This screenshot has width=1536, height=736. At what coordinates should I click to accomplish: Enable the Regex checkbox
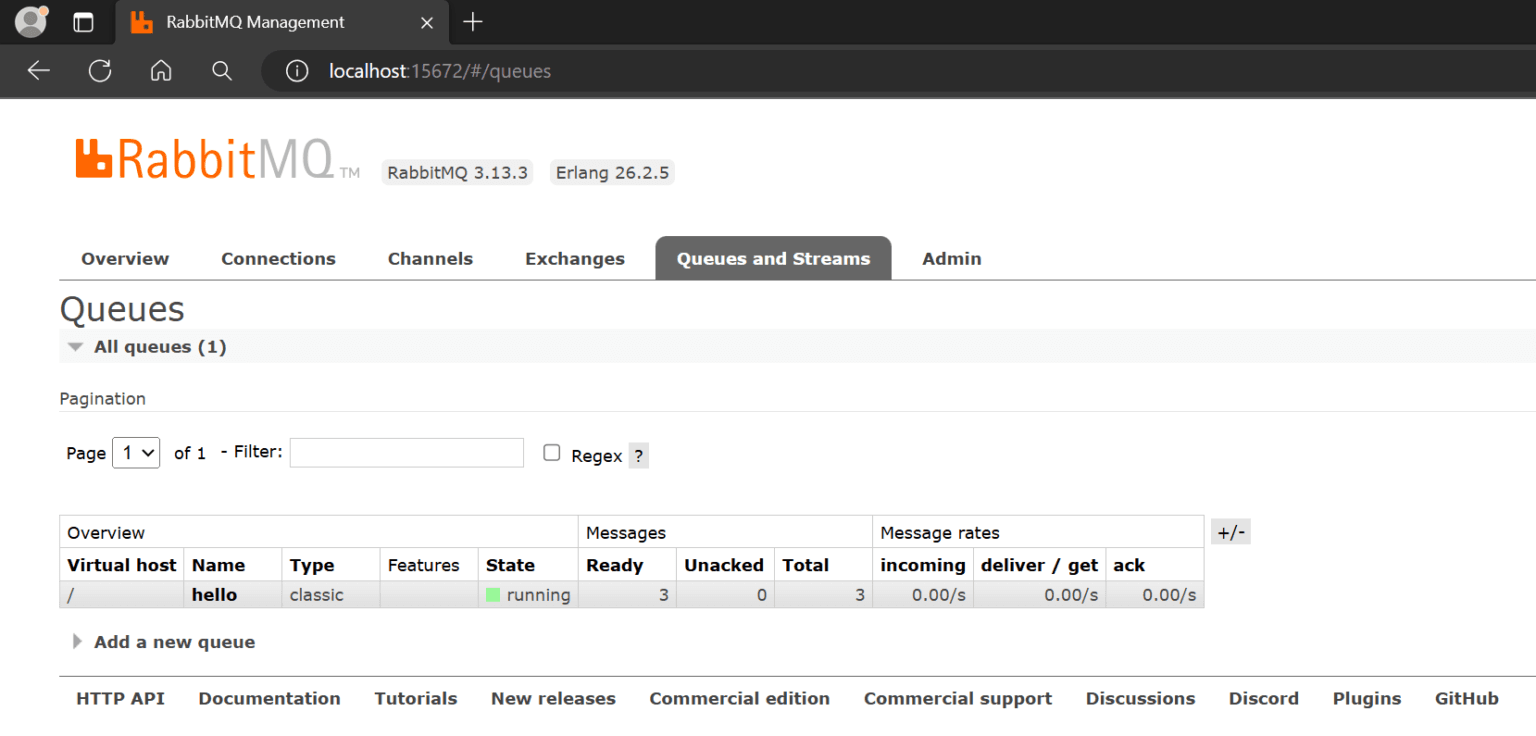pos(551,452)
